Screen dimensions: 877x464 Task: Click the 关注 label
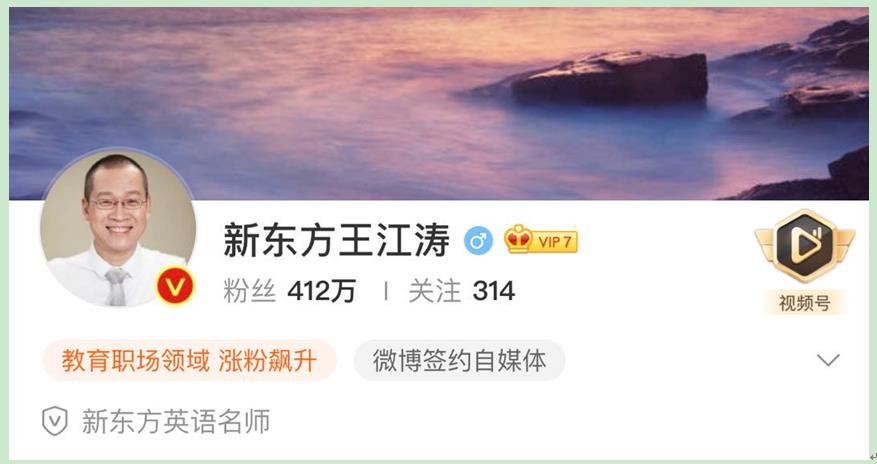(x=435, y=291)
